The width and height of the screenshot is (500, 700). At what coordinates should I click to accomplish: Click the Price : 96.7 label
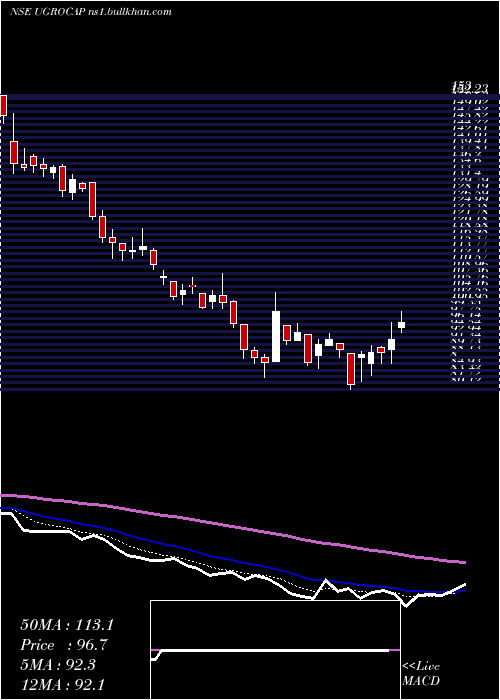[63, 645]
